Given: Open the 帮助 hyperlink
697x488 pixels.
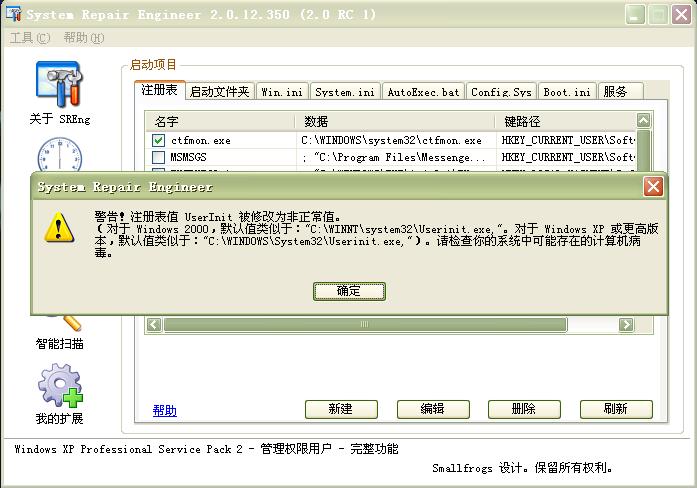Looking at the screenshot, I should click(164, 410).
